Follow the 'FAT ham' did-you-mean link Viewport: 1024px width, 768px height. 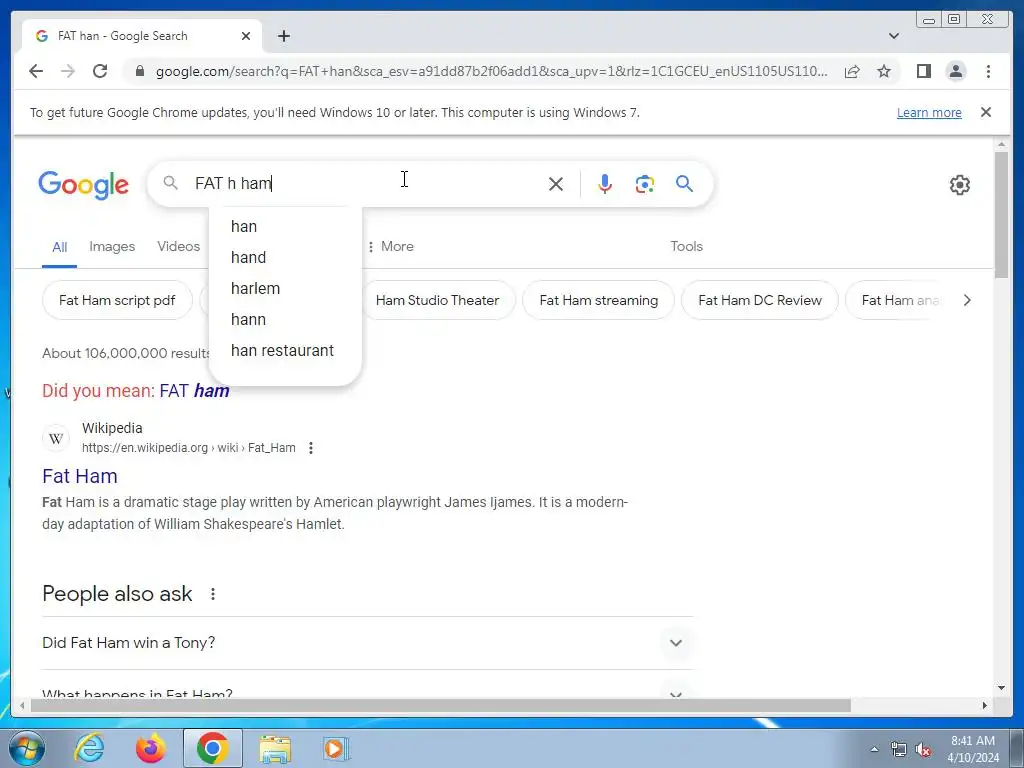[194, 391]
